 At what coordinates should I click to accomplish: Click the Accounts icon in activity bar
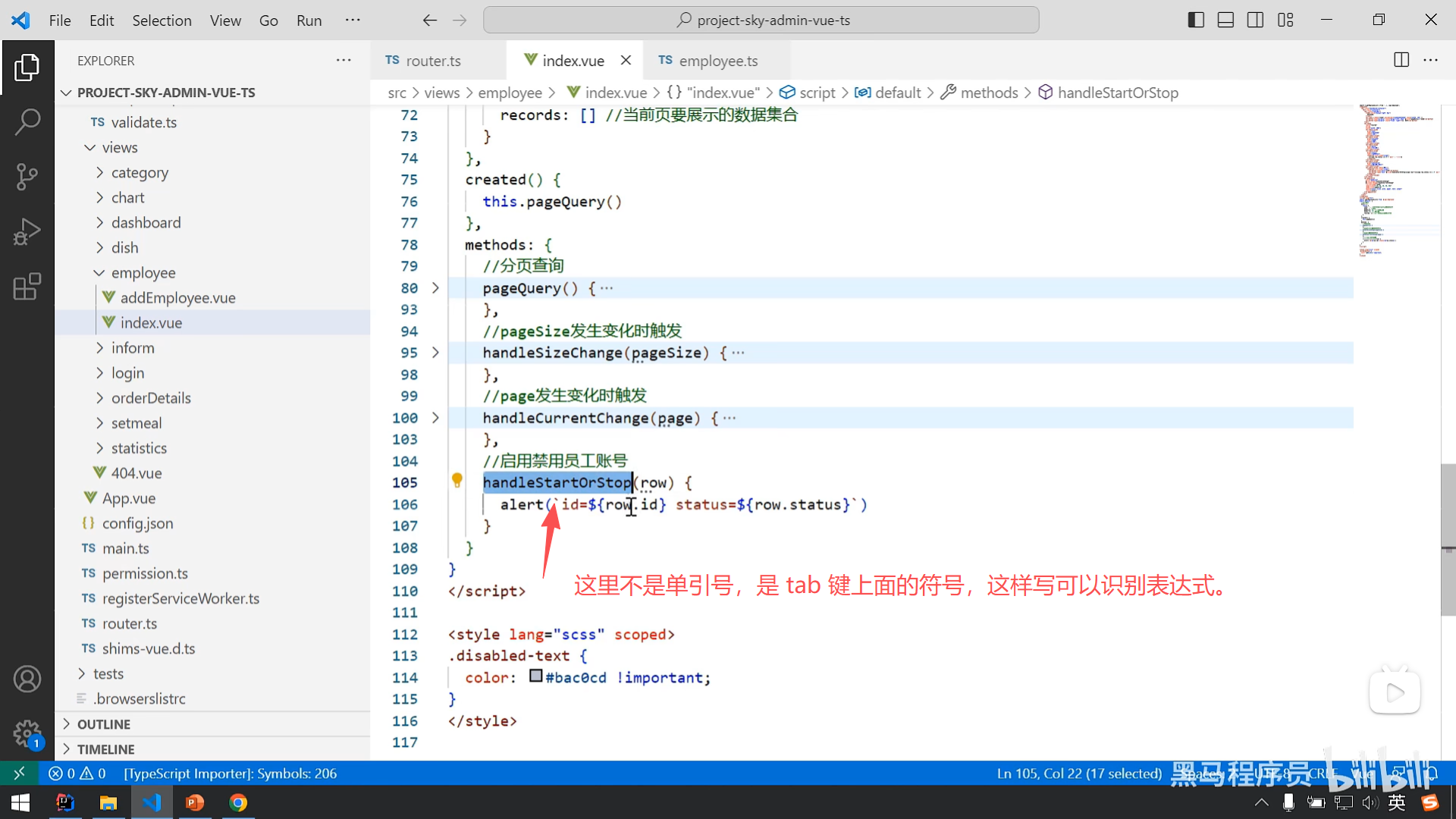27,679
